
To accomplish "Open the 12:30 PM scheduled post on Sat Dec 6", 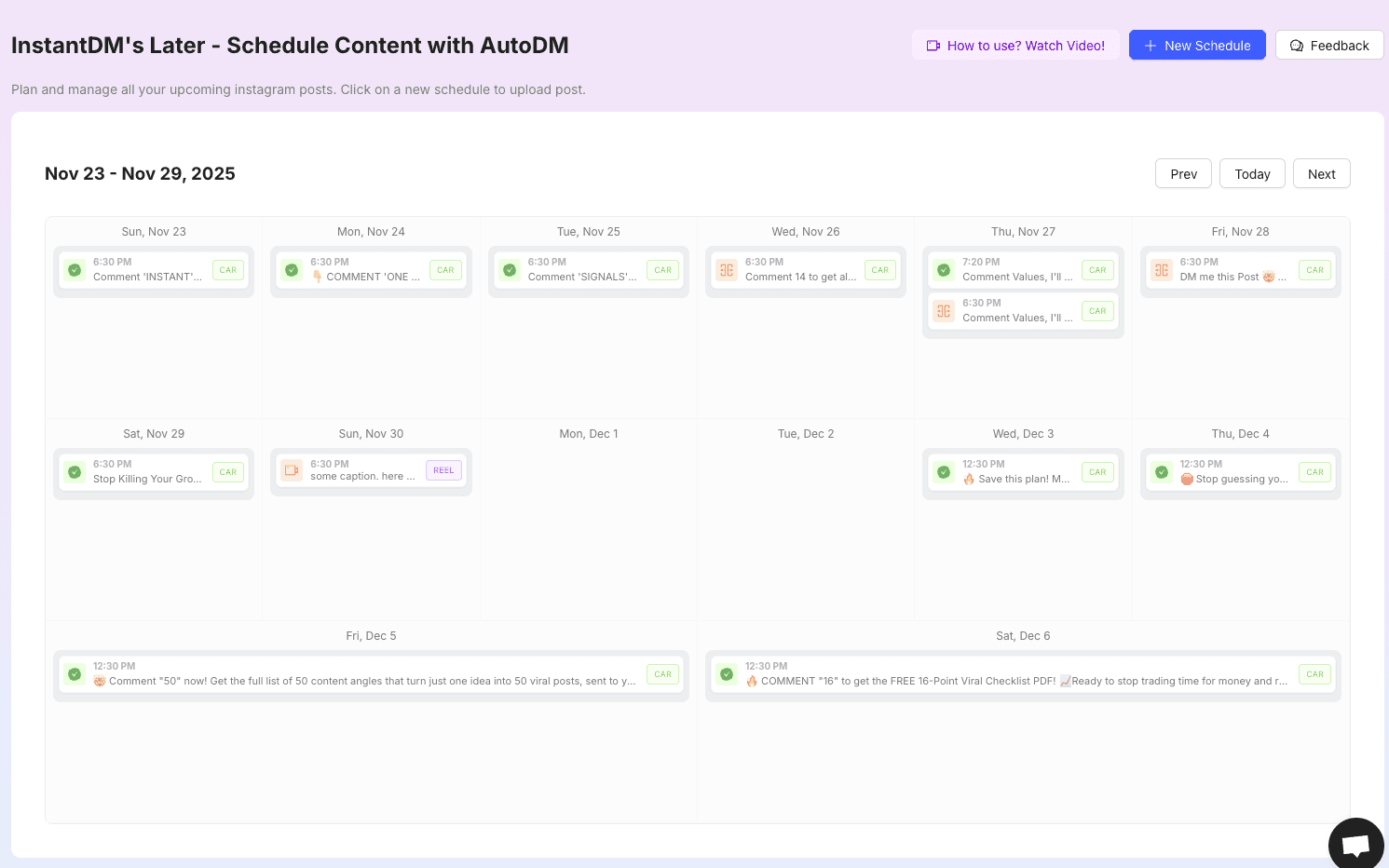I will (x=1023, y=673).
